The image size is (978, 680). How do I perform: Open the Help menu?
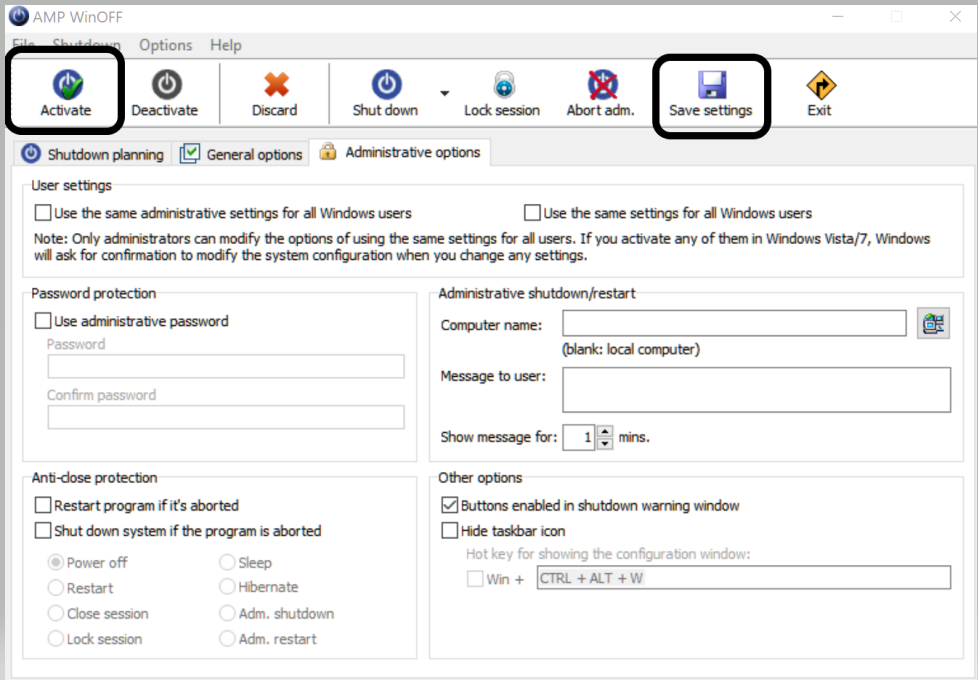tap(225, 45)
